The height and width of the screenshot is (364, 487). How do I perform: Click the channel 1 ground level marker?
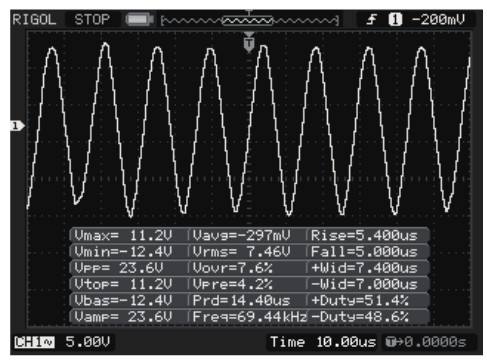[17, 126]
